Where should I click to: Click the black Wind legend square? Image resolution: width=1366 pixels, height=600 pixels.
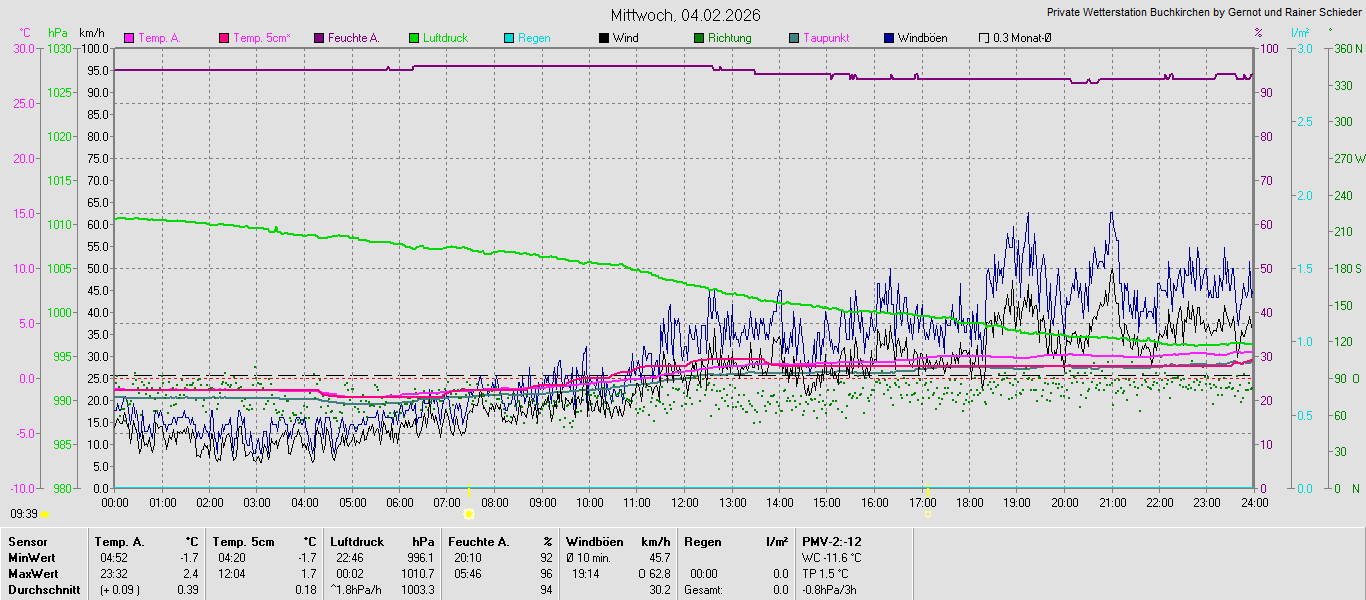pyautogui.click(x=604, y=38)
